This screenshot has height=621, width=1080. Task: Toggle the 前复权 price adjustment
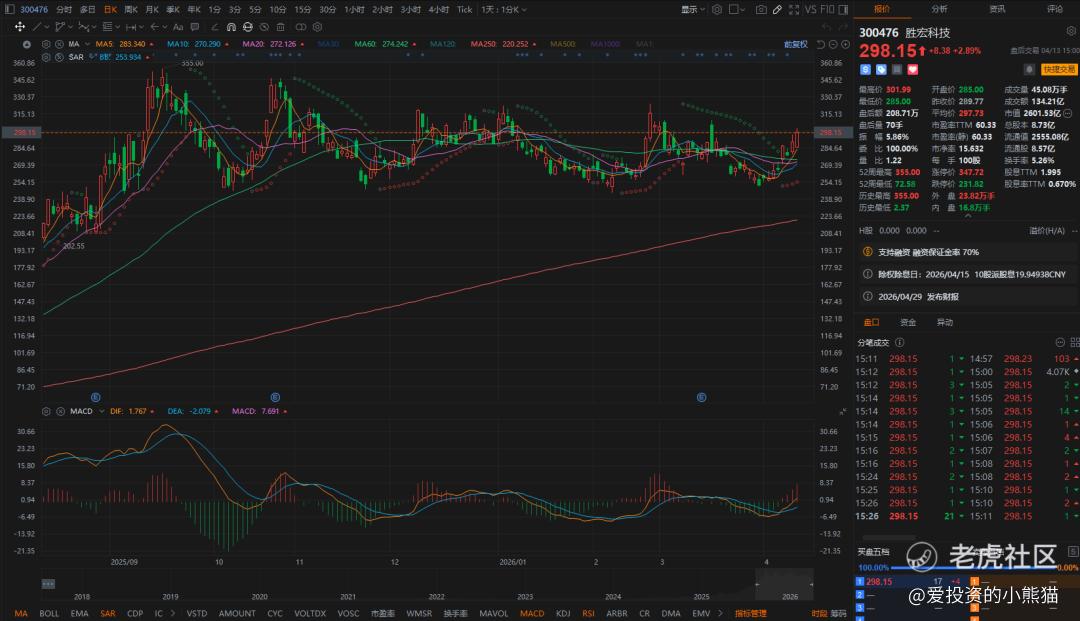pos(796,44)
